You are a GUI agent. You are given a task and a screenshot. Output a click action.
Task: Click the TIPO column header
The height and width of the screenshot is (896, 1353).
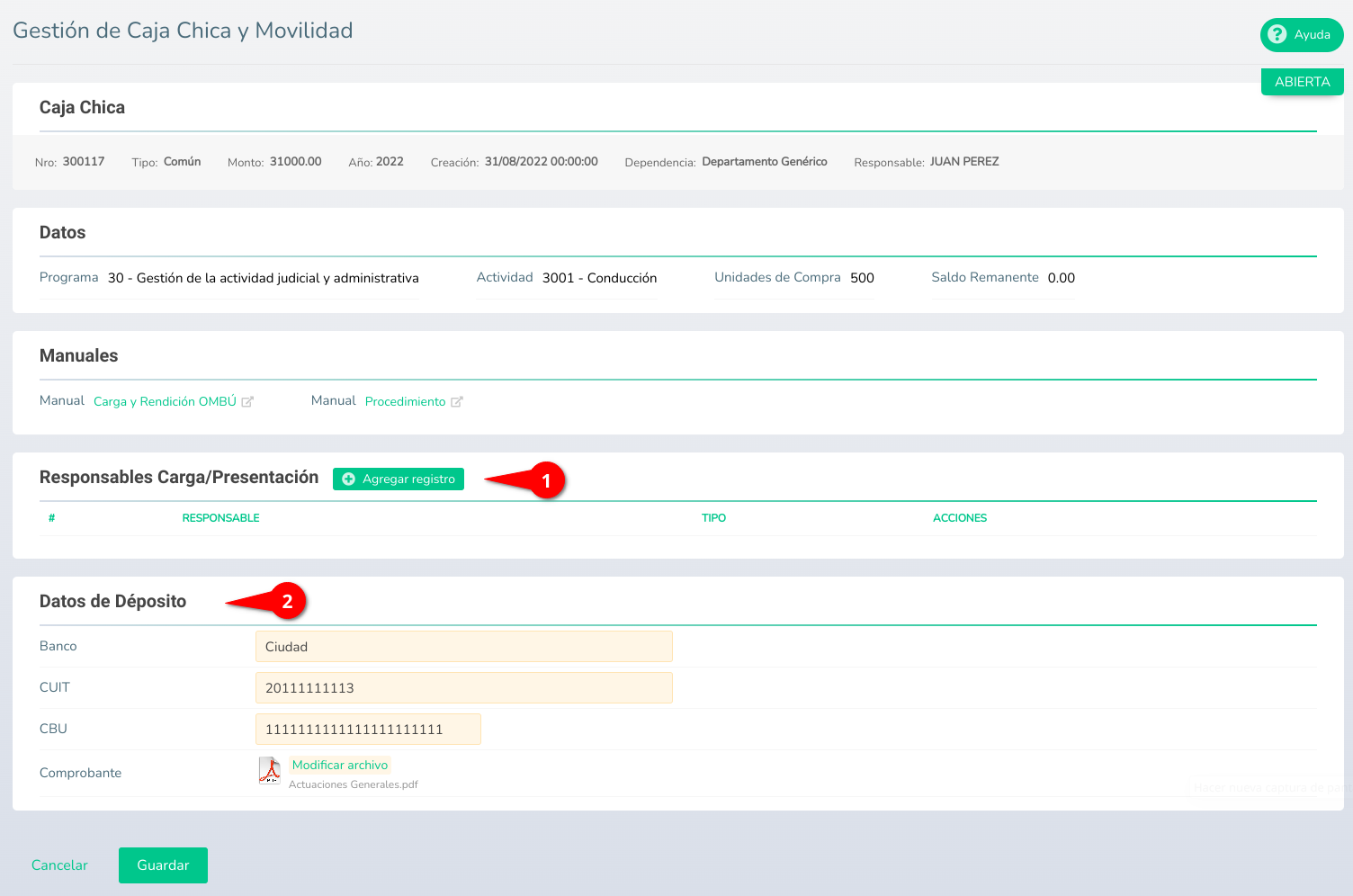(713, 518)
